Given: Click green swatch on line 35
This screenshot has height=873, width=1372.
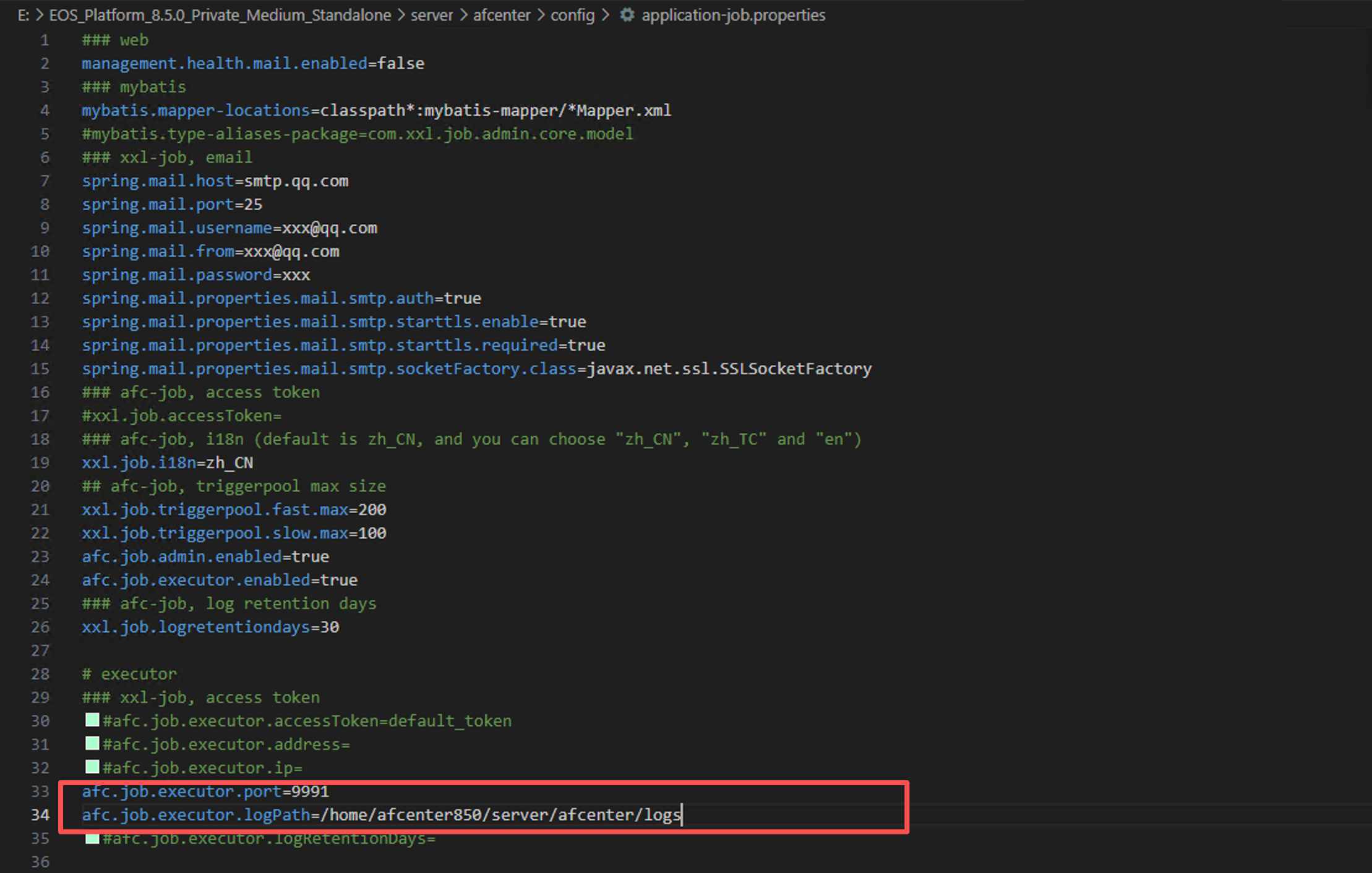Looking at the screenshot, I should (92, 840).
